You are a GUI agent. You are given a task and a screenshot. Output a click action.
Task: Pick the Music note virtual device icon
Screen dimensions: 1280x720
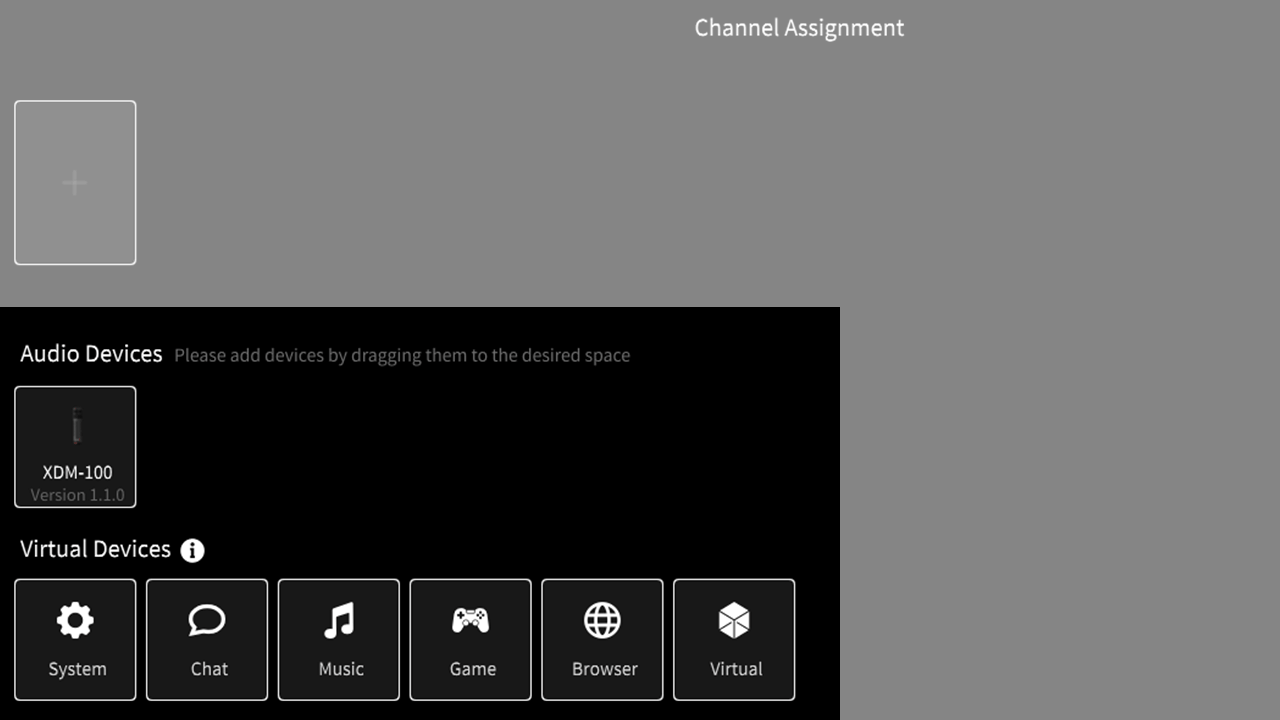pos(339,619)
